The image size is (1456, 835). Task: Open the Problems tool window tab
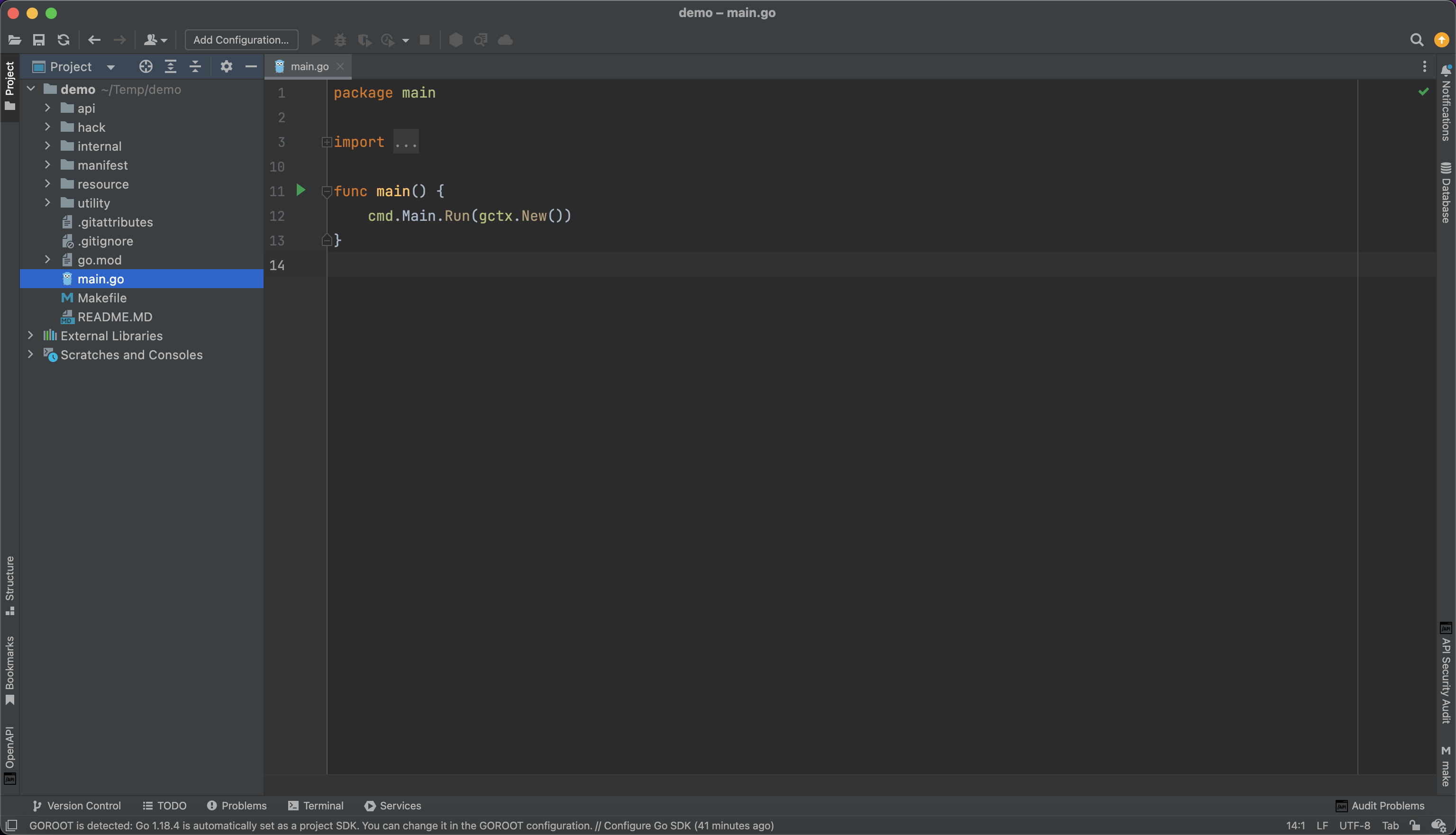click(x=236, y=806)
